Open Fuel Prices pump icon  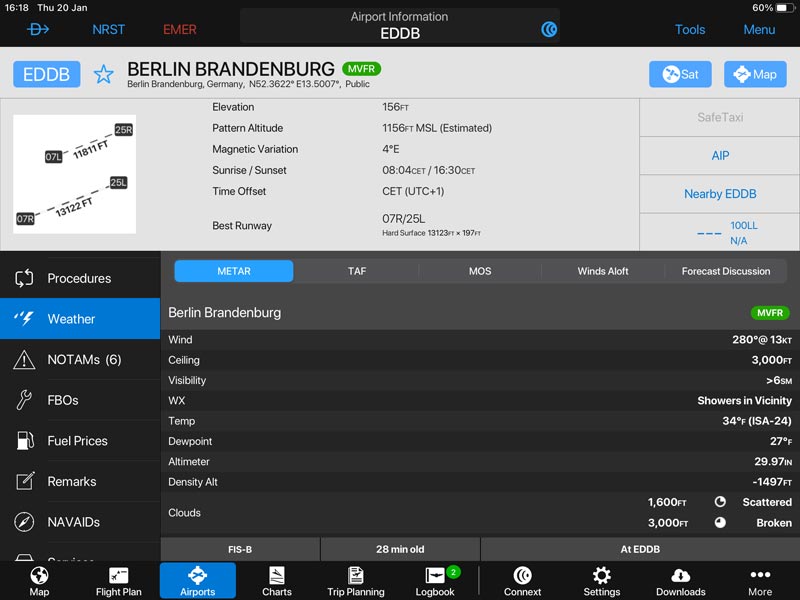tap(25, 441)
